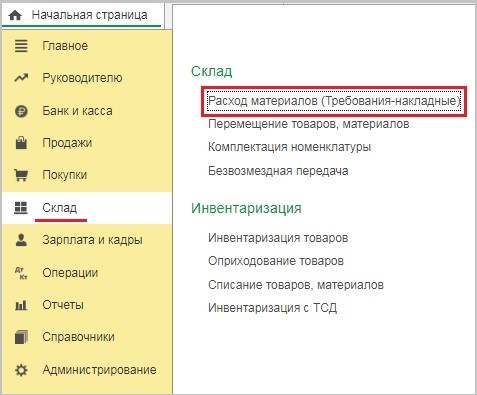Click the grid icon for Склад
This screenshot has height=395, width=477.
tap(21, 207)
